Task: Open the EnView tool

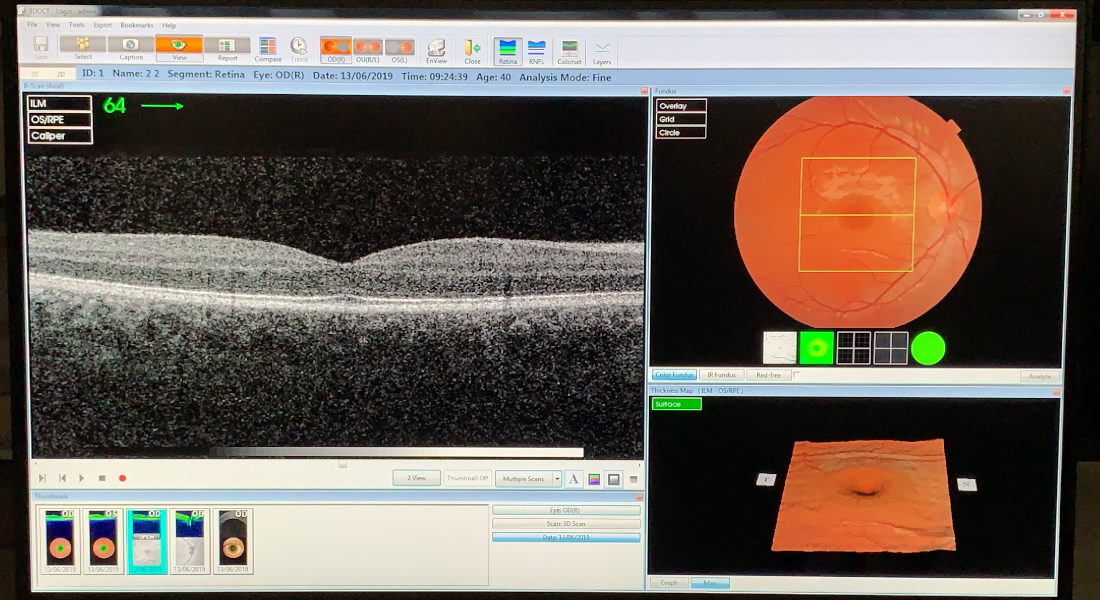Action: (436, 51)
